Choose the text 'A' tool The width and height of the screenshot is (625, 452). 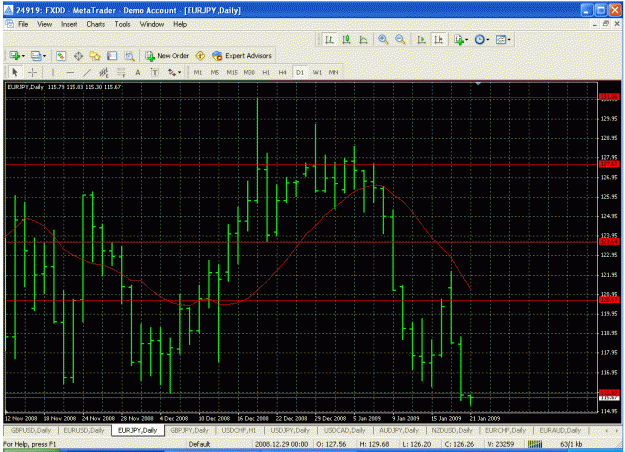138,72
